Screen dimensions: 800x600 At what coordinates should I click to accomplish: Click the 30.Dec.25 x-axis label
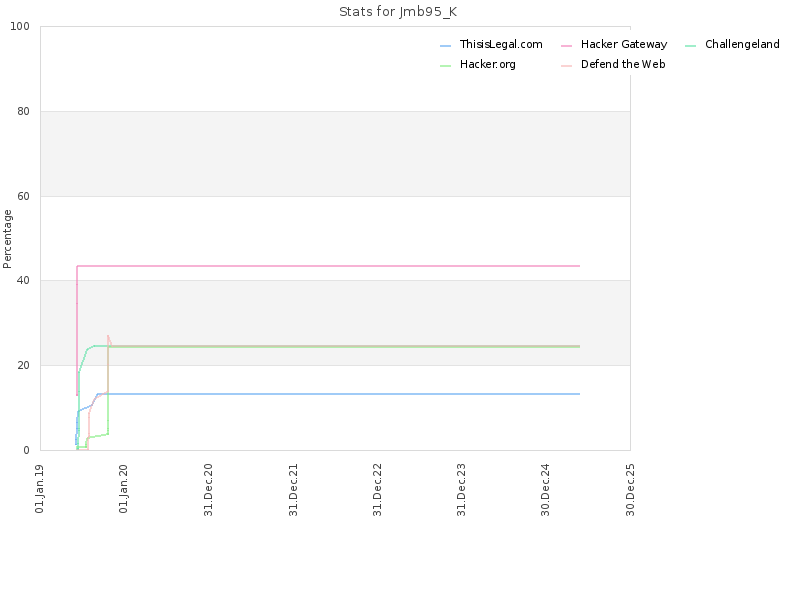point(630,490)
